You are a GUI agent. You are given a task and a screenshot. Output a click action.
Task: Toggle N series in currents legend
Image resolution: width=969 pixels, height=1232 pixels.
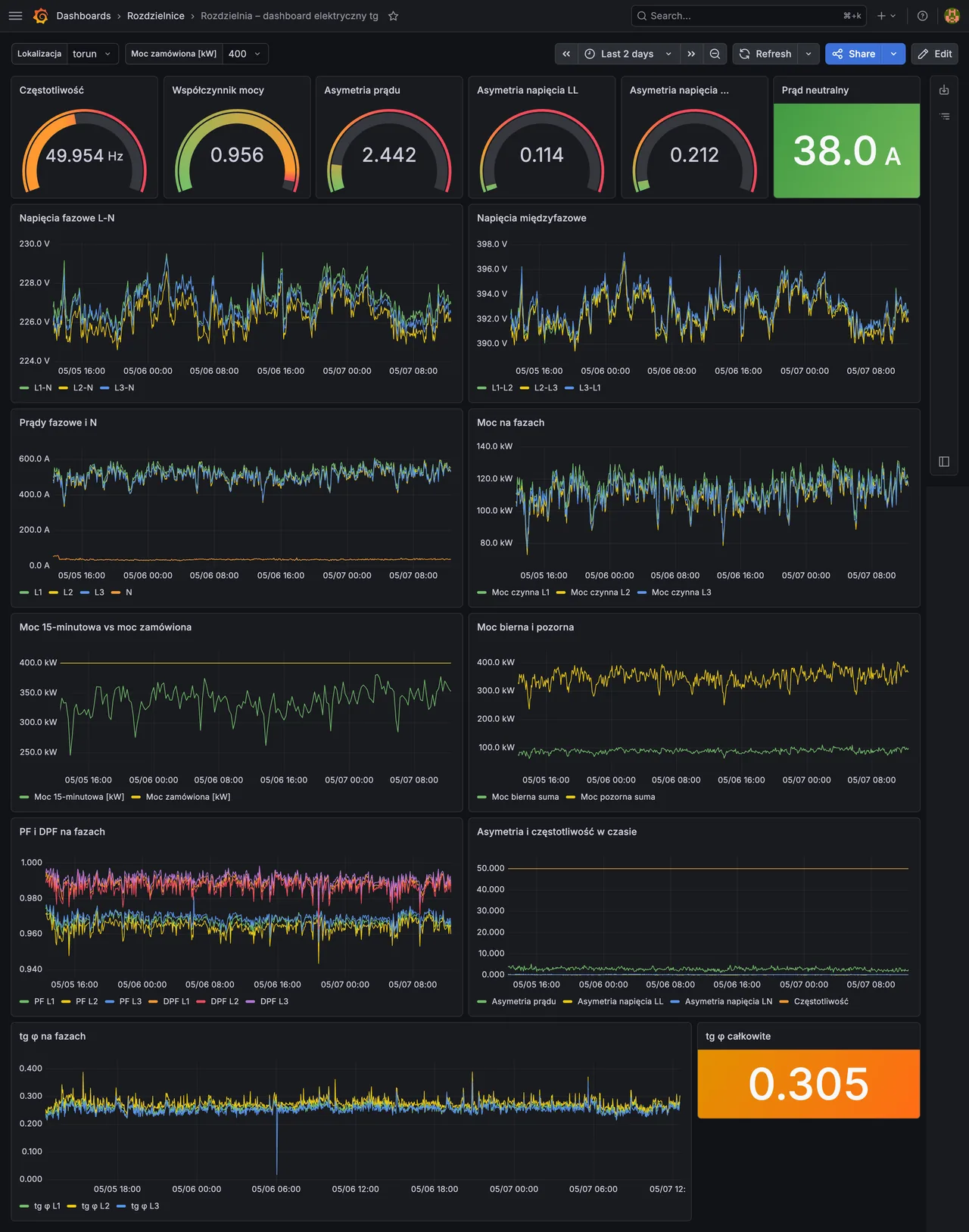tap(129, 593)
